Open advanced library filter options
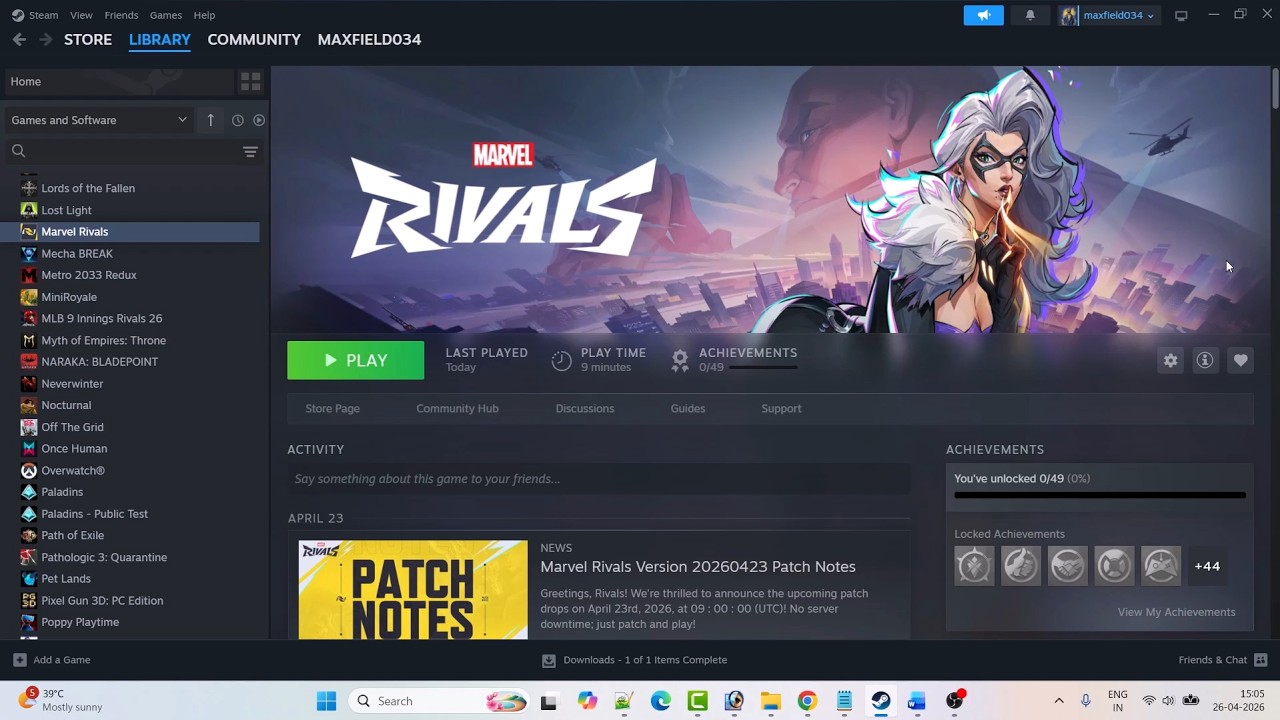Viewport: 1280px width, 720px height. click(250, 151)
